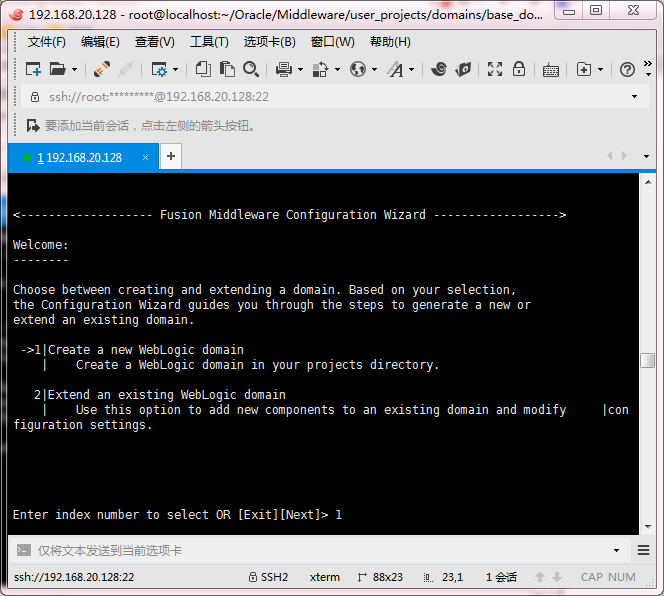Open the 帮助(H) menu
The height and width of the screenshot is (596, 664).
tap(390, 42)
